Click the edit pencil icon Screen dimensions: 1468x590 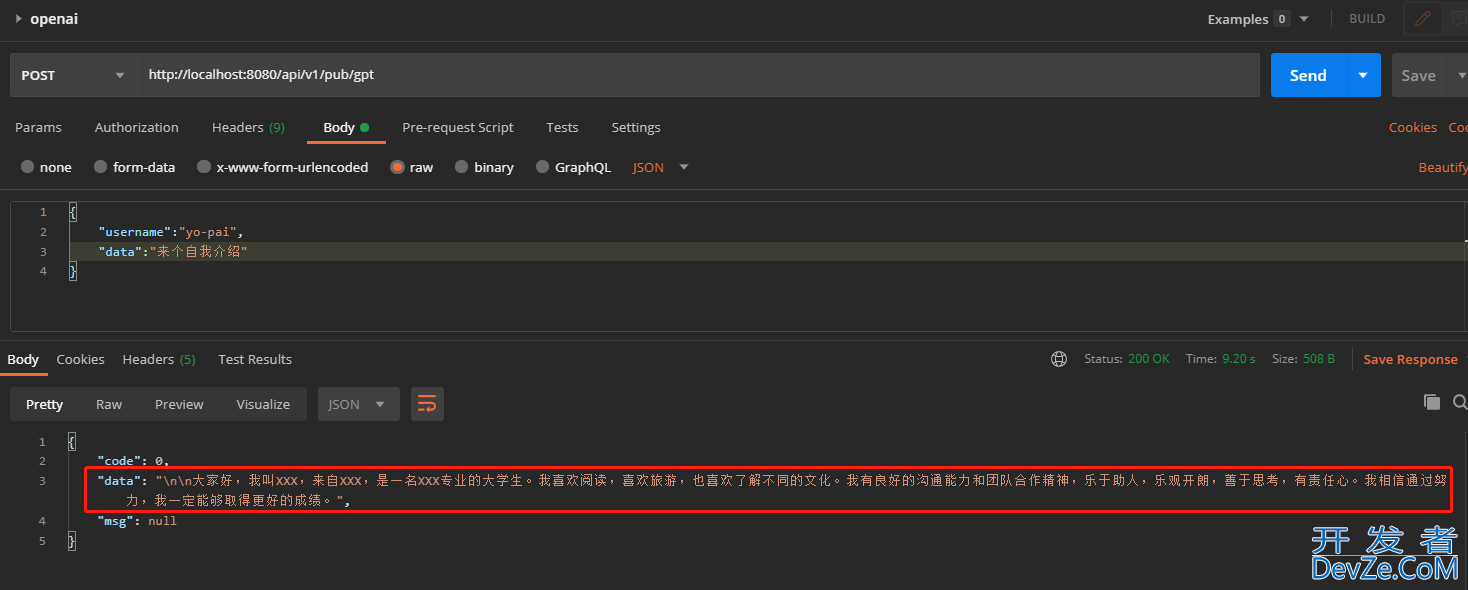(x=1422, y=19)
